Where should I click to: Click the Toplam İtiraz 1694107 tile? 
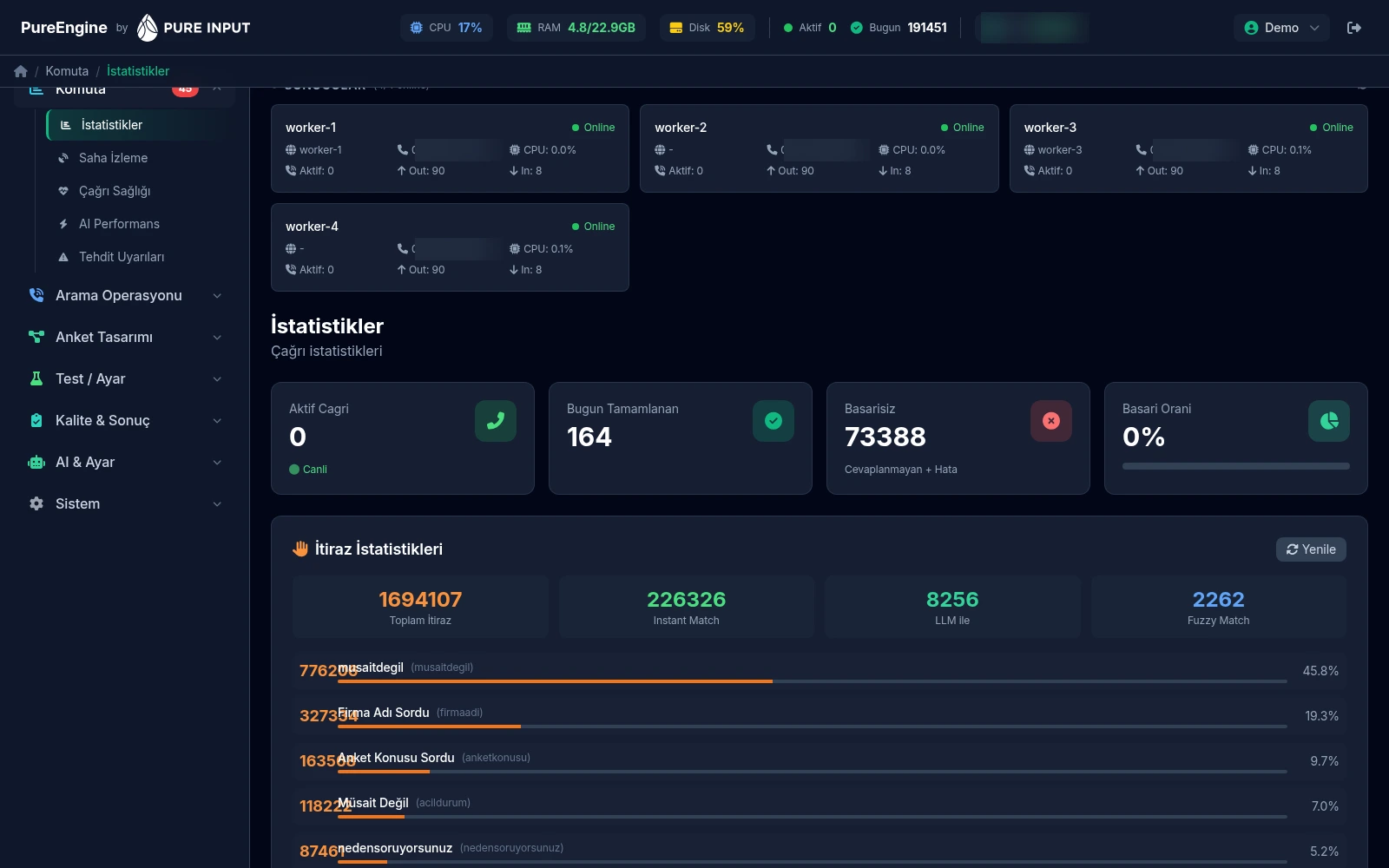[x=420, y=607]
